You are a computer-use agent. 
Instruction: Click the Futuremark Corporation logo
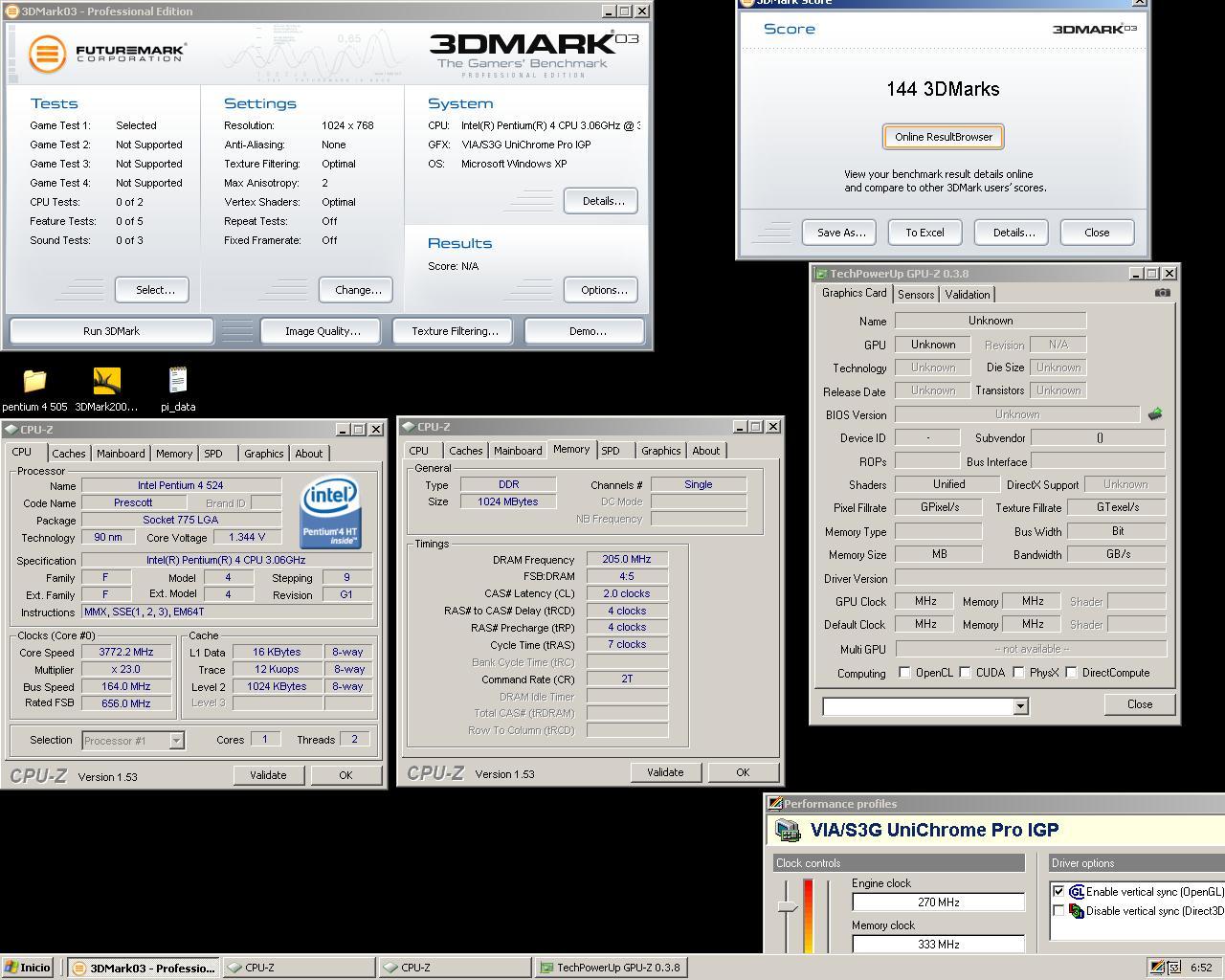(x=106, y=53)
